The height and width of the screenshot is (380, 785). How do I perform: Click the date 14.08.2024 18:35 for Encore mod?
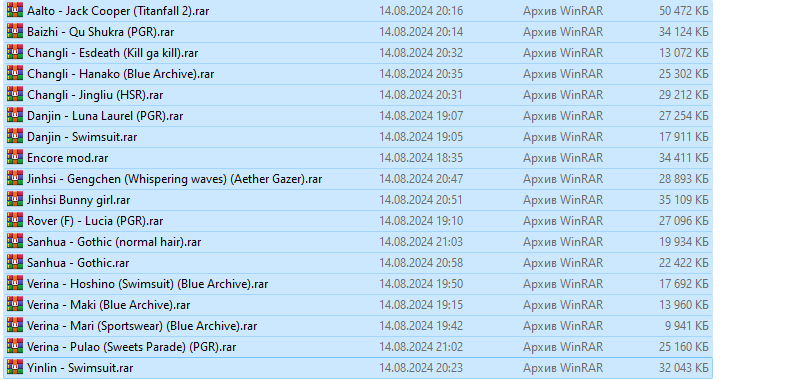point(421,158)
